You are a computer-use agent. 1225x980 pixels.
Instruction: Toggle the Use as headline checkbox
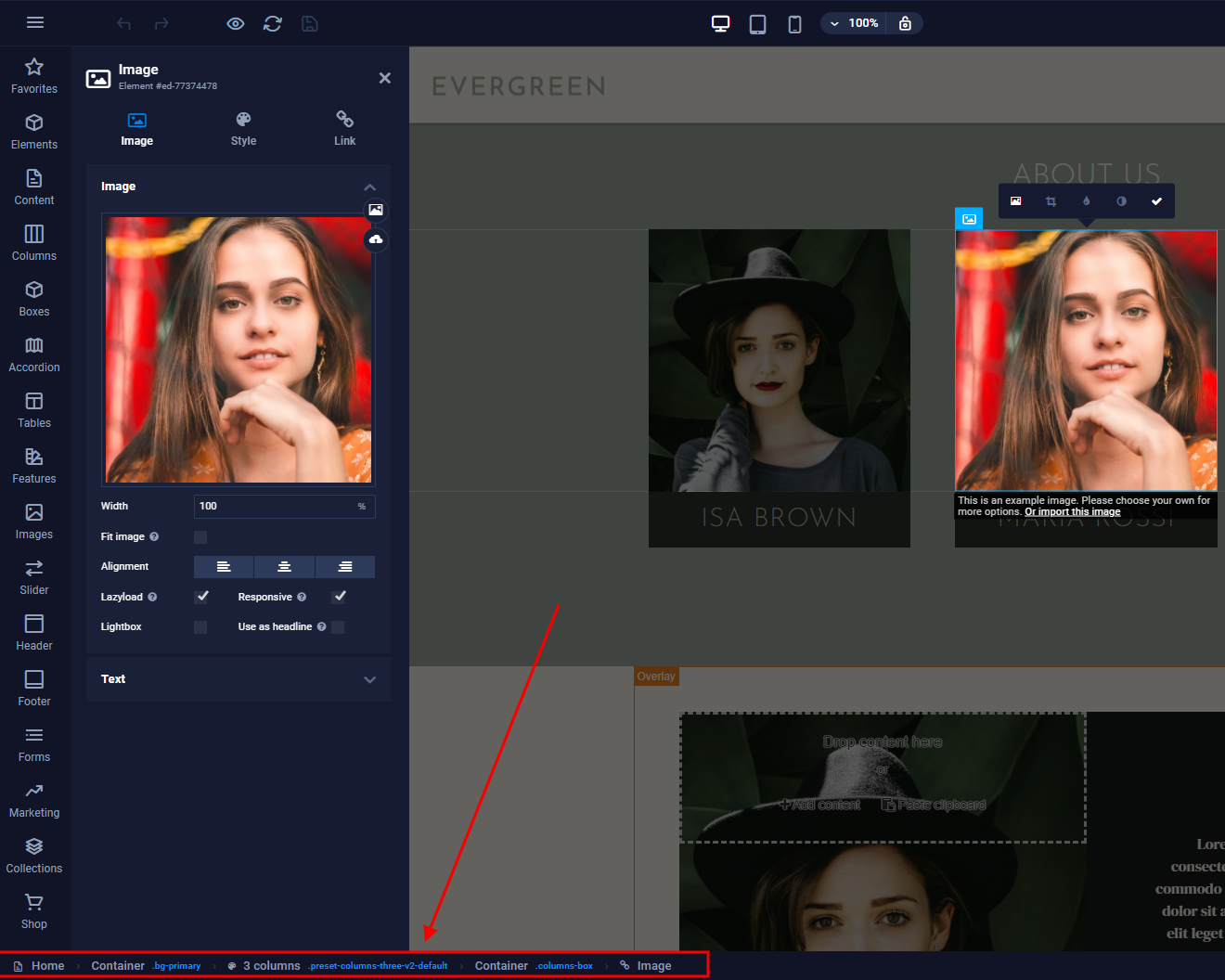(x=338, y=627)
